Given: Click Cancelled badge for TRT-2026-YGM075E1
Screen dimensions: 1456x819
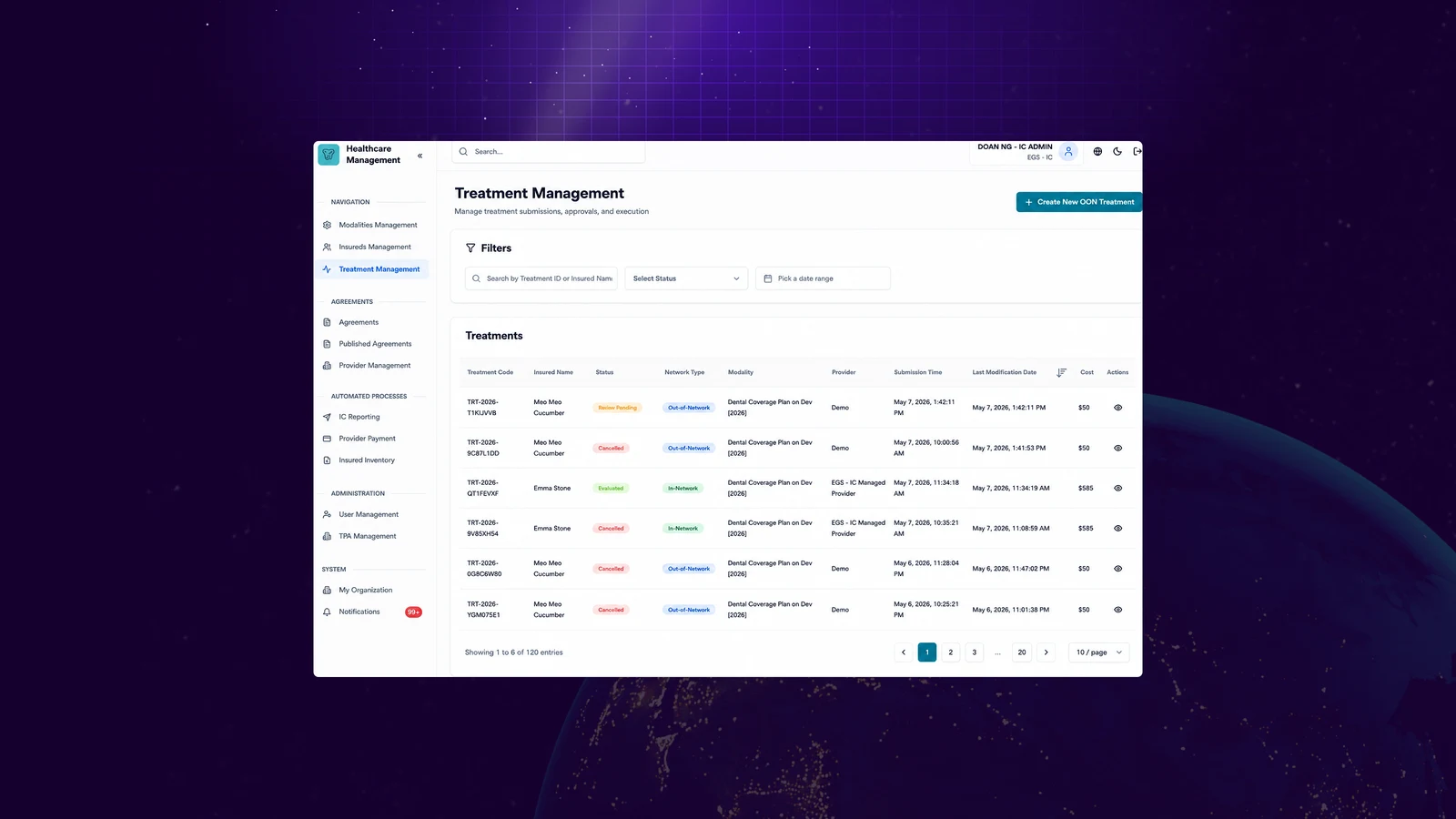Looking at the screenshot, I should [x=611, y=610].
